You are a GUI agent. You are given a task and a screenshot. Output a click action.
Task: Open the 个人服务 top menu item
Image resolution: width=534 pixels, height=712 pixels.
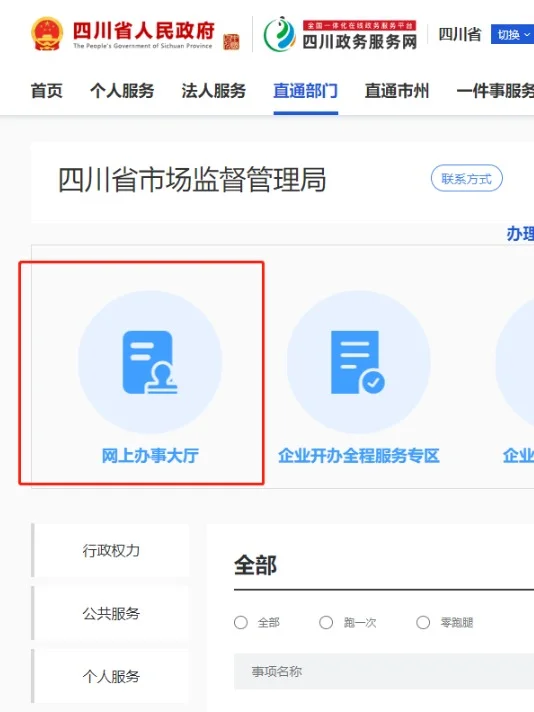(x=122, y=91)
